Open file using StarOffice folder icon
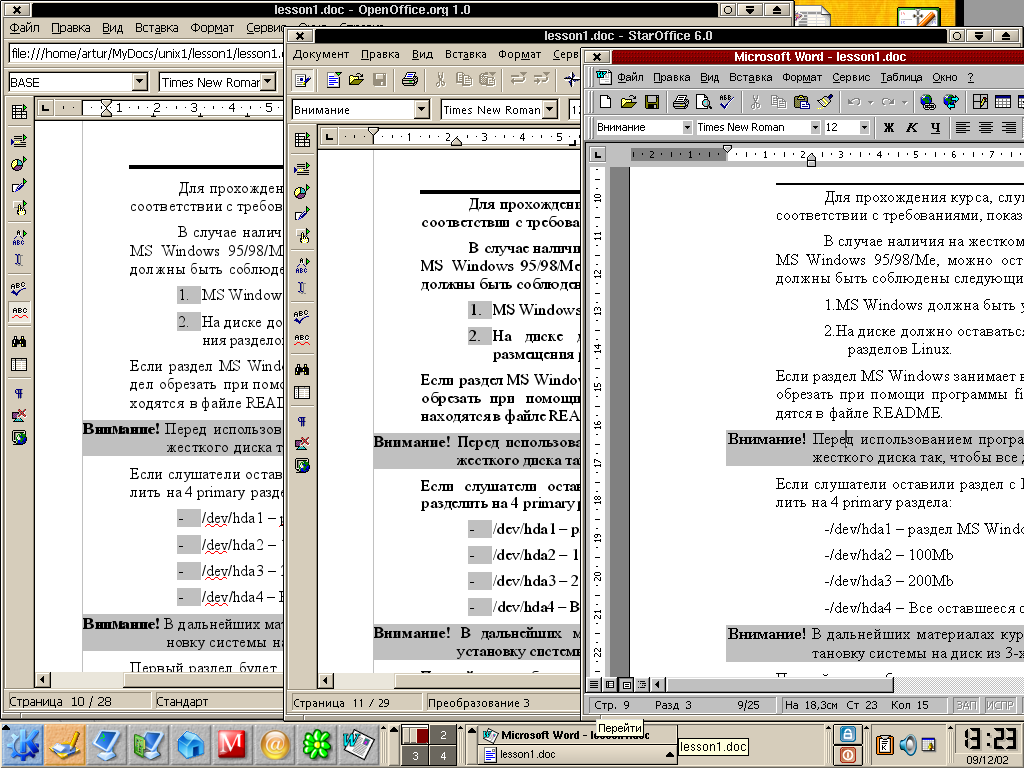This screenshot has width=1024, height=768. coord(356,80)
